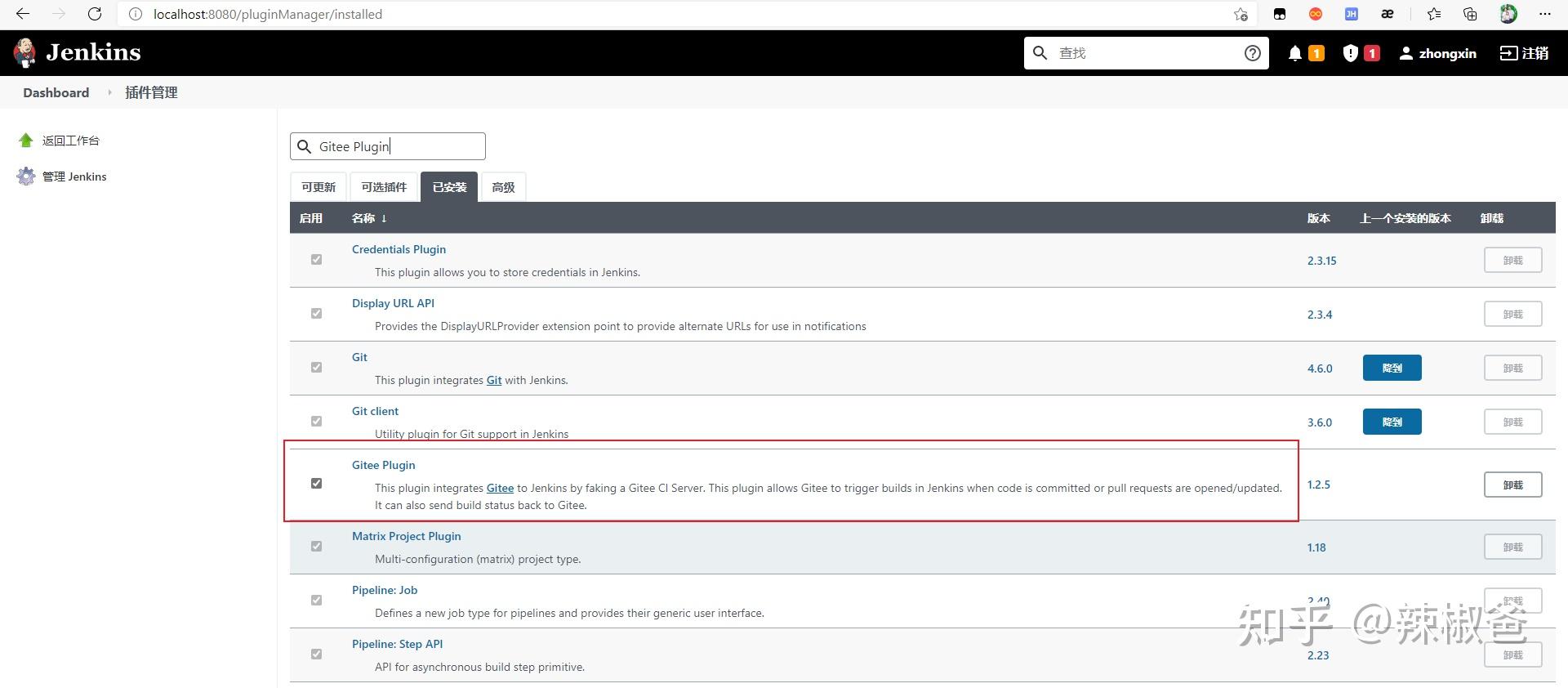Open Display URL API plugin link
This screenshot has width=1568, height=688.
[393, 303]
